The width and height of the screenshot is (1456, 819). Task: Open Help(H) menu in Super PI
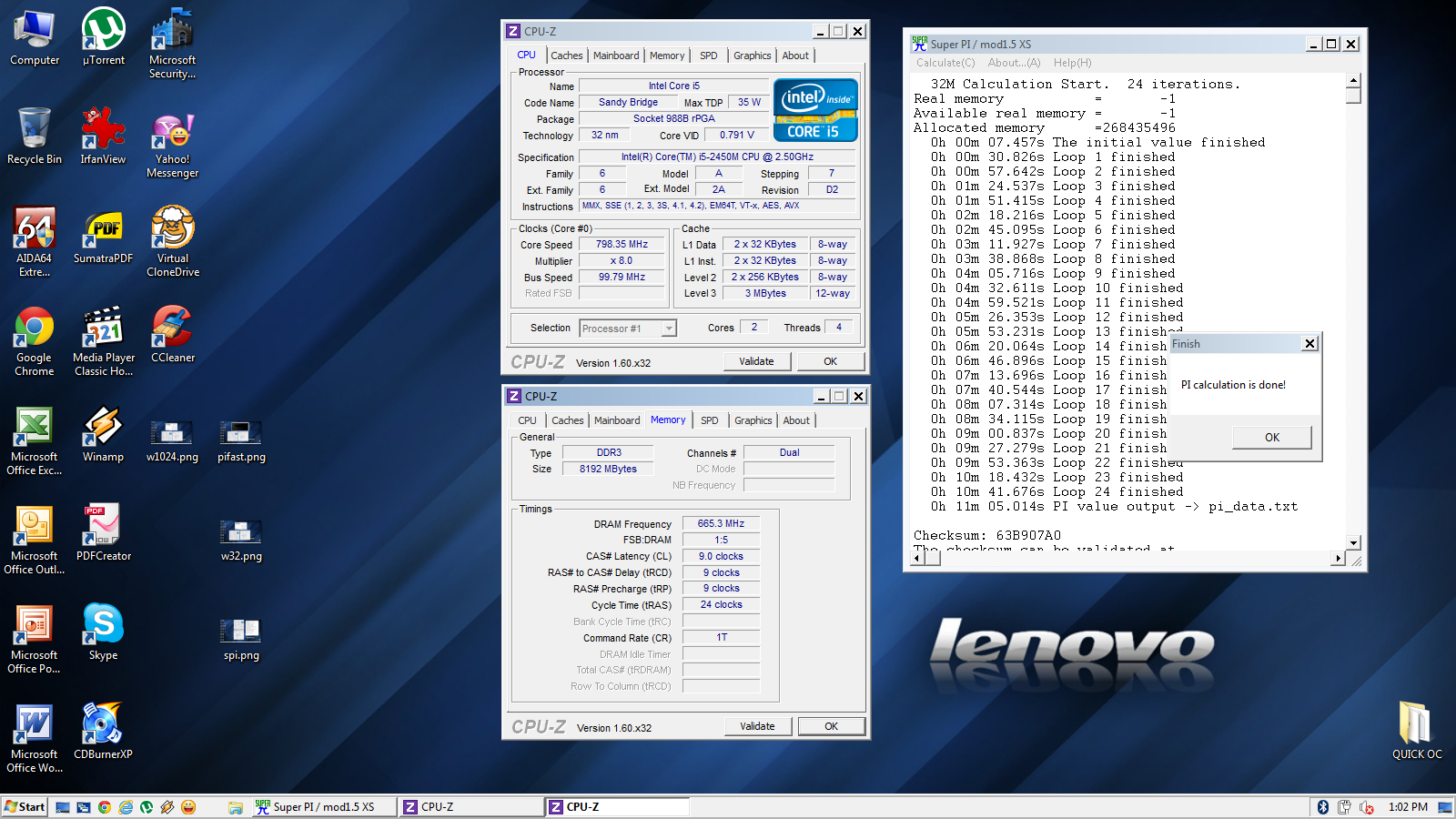1073,63
